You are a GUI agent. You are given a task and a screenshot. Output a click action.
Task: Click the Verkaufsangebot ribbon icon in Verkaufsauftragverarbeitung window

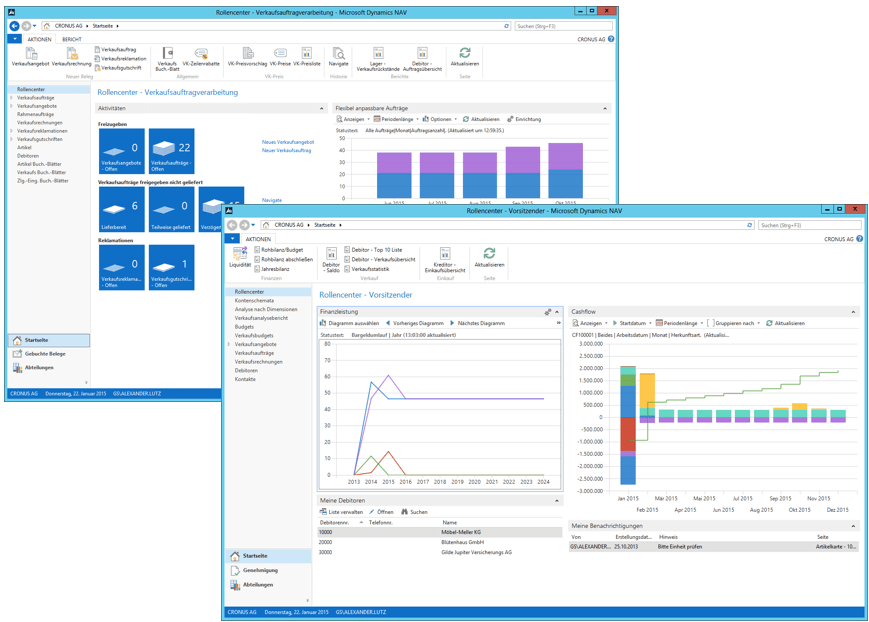(30, 57)
